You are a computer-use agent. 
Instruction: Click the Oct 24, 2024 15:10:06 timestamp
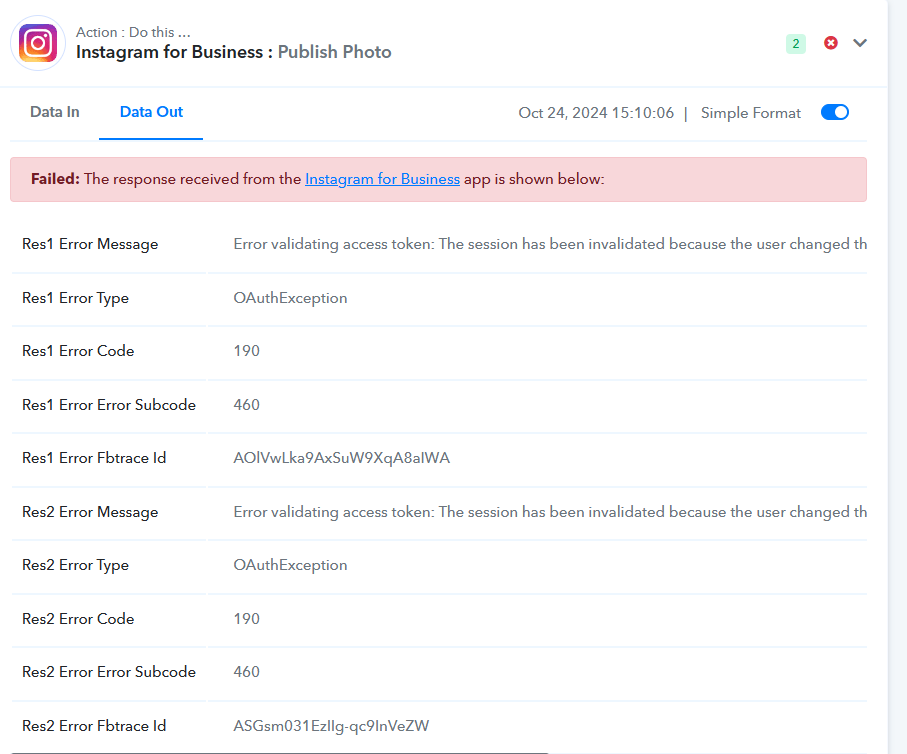(x=596, y=113)
